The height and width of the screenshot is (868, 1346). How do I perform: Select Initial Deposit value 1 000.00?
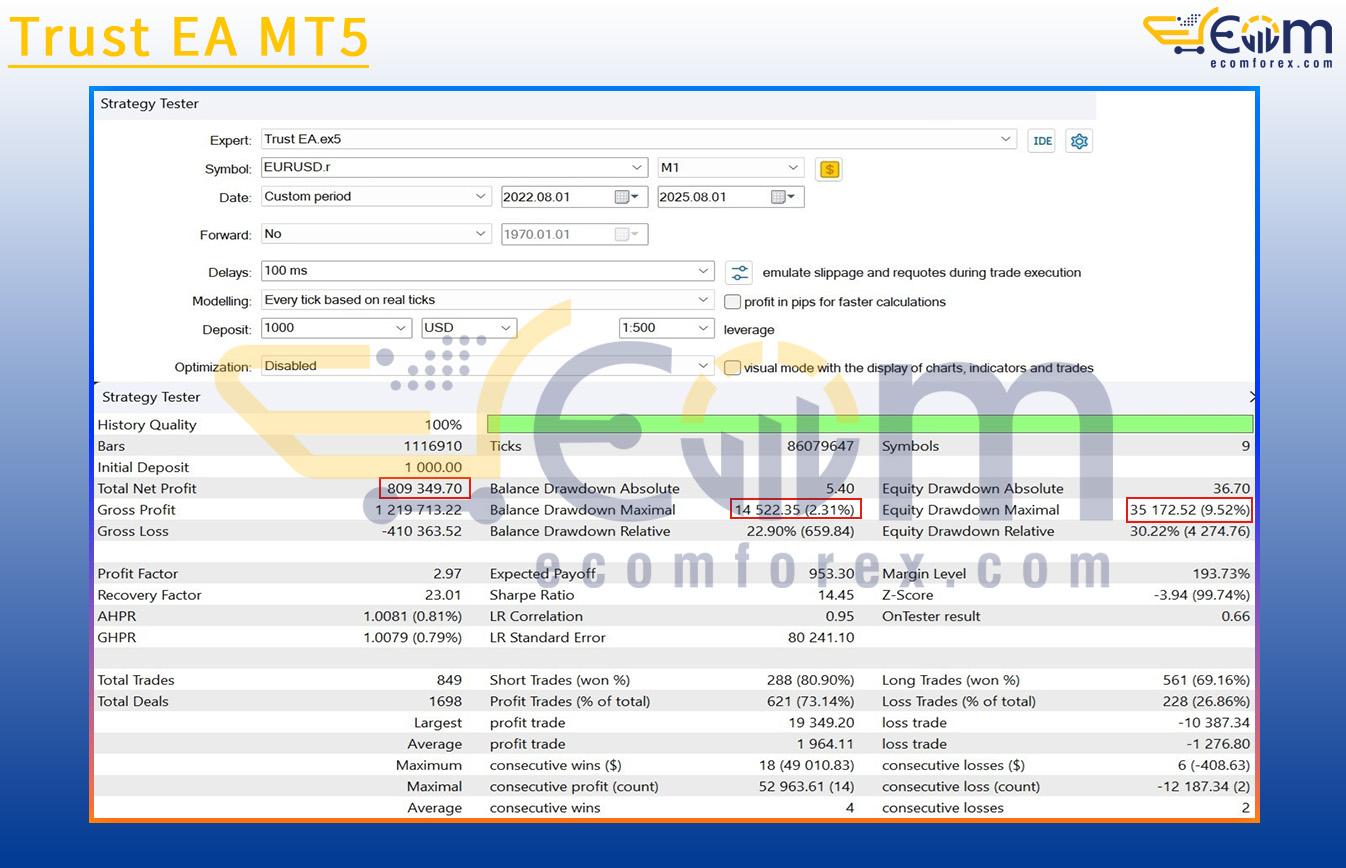433,468
